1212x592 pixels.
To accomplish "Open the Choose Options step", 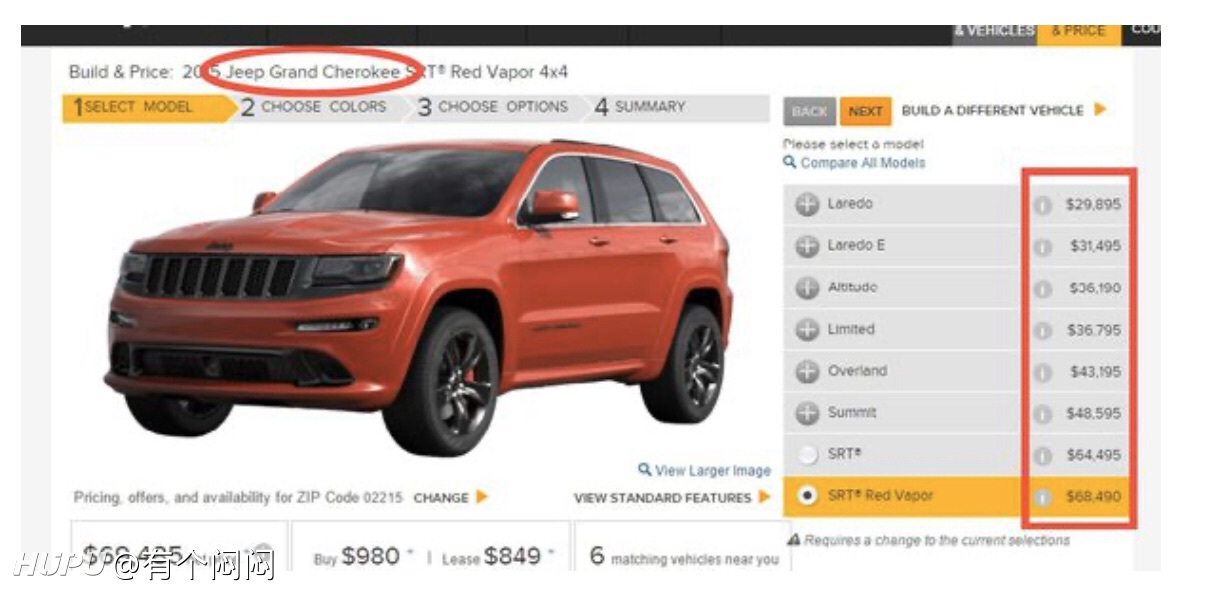I will [x=492, y=107].
